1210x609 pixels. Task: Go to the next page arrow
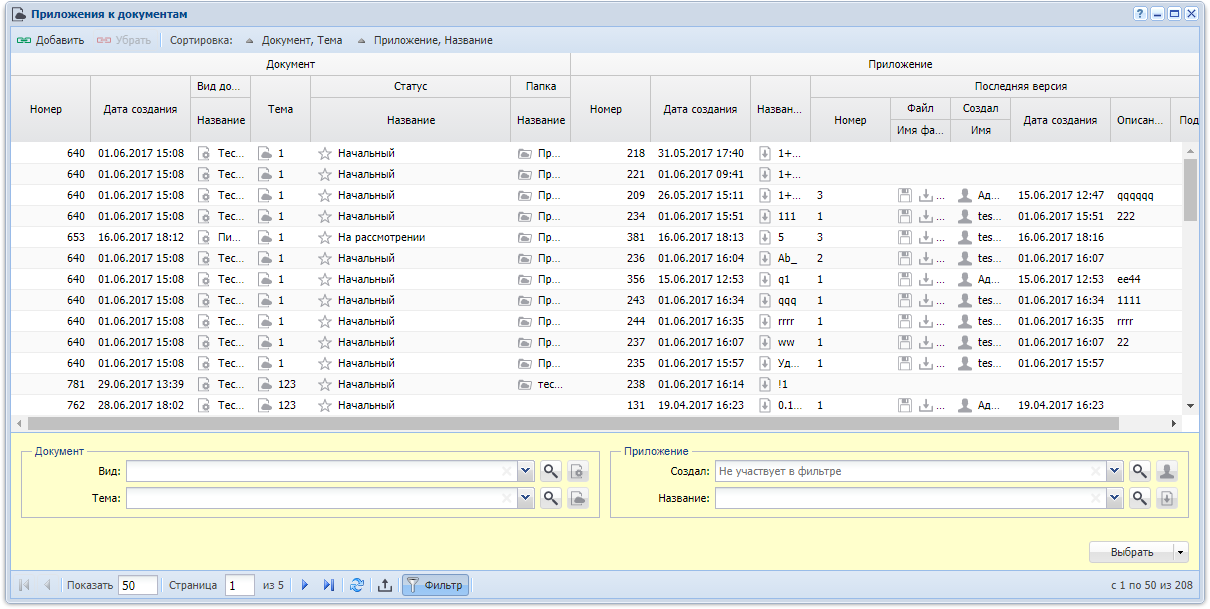point(305,585)
